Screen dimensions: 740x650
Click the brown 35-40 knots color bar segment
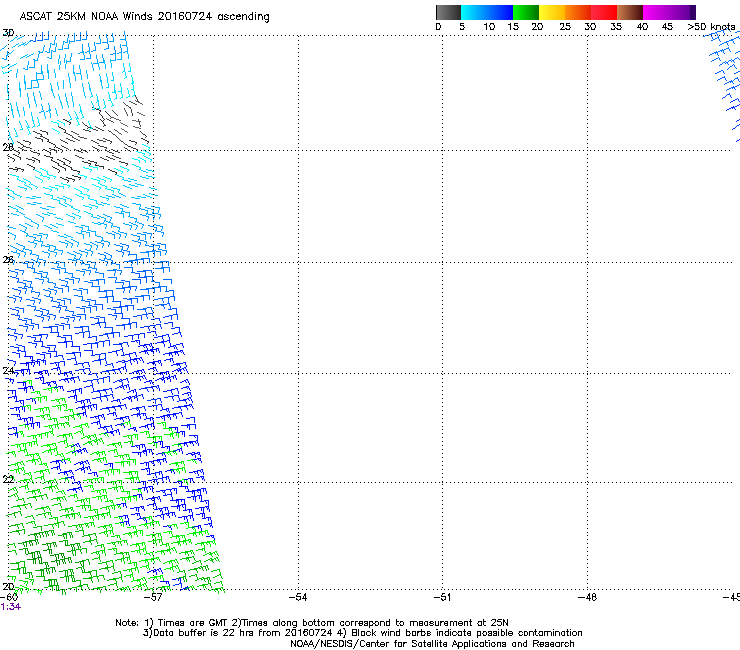(x=630, y=12)
